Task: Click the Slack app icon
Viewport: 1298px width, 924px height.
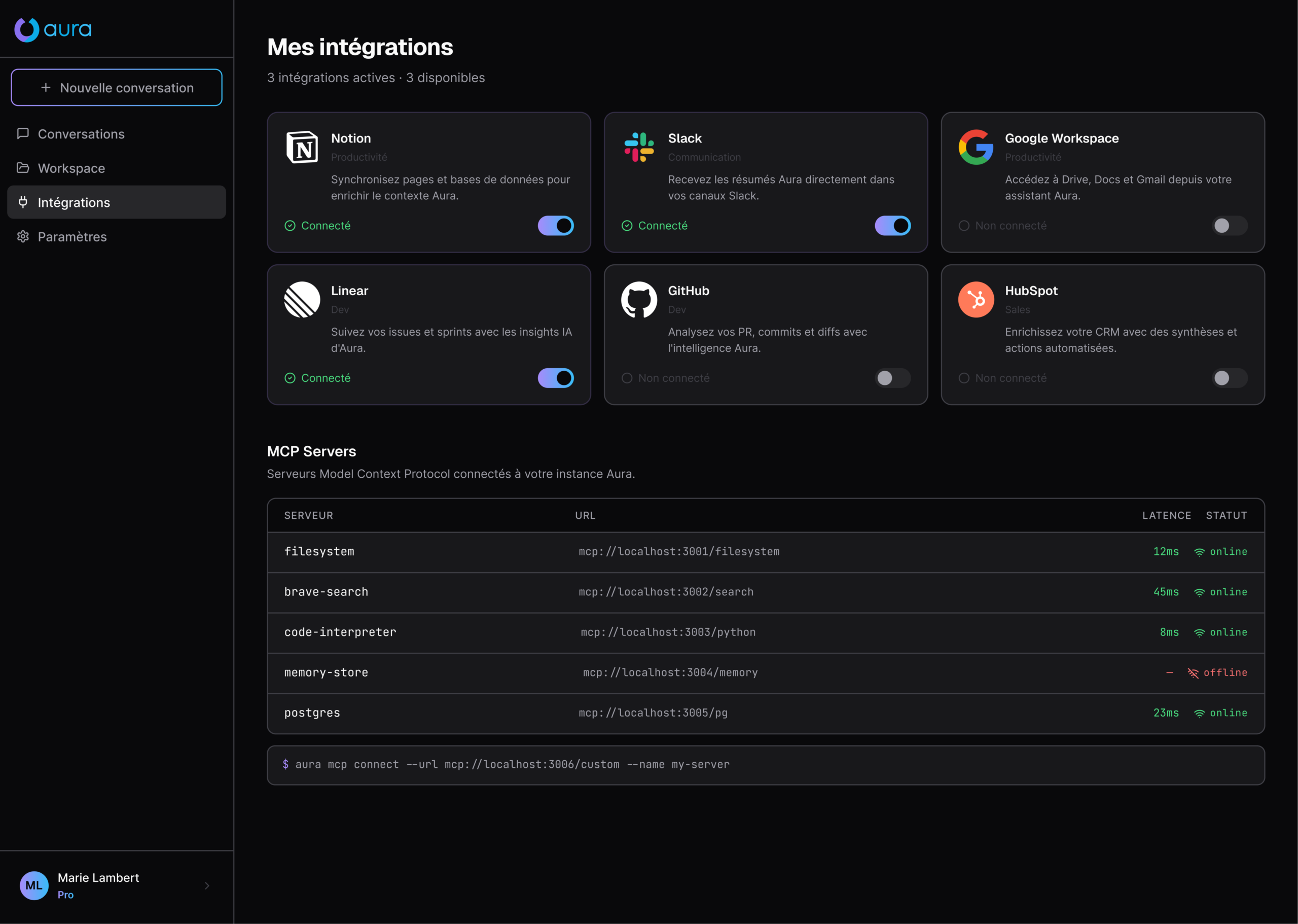Action: [x=639, y=148]
